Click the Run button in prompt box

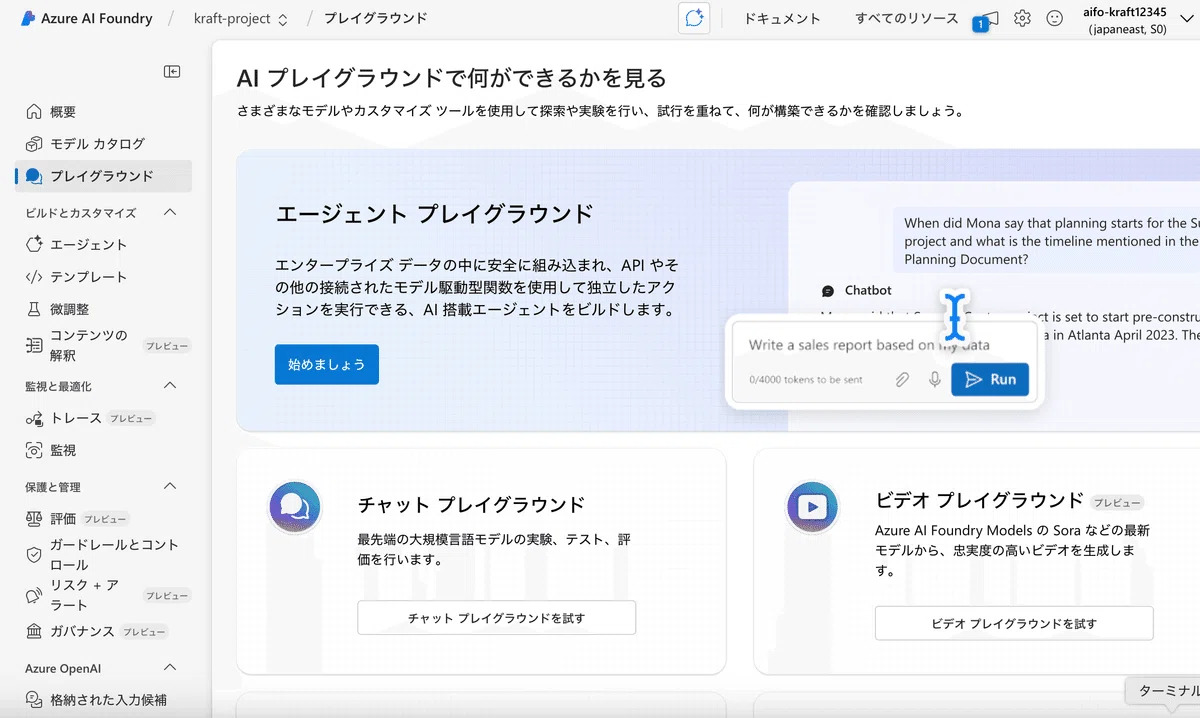[990, 379]
